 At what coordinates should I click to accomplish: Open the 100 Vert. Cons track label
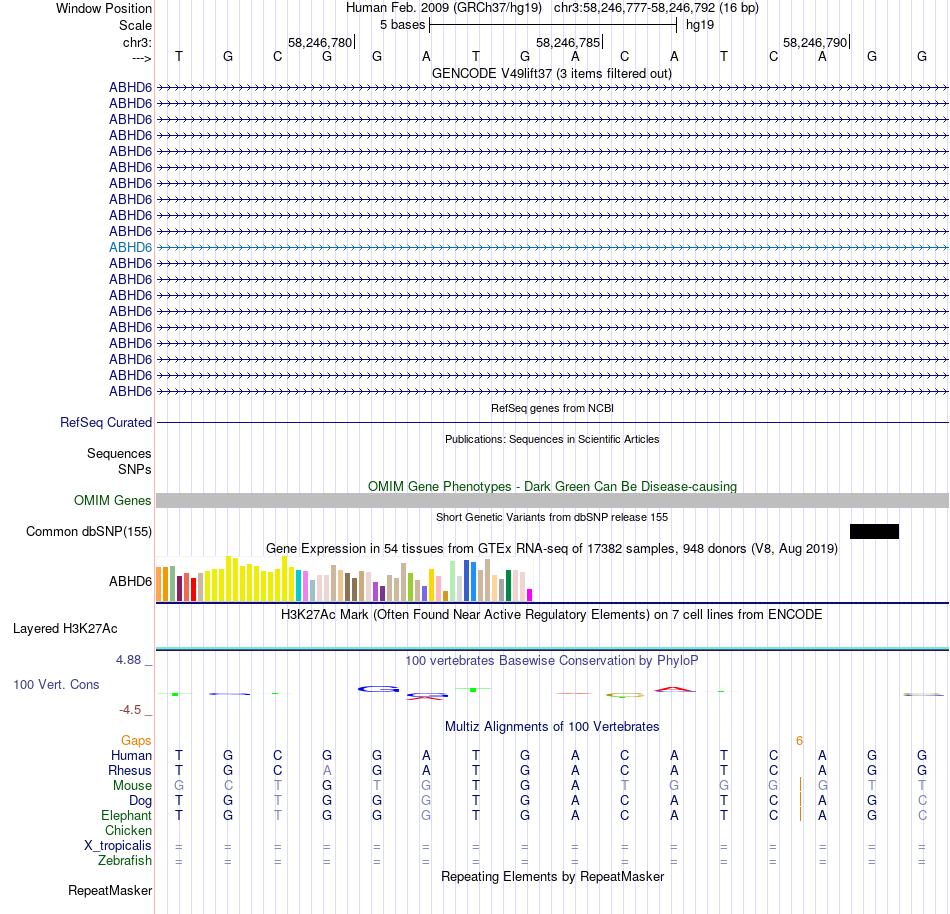point(56,684)
